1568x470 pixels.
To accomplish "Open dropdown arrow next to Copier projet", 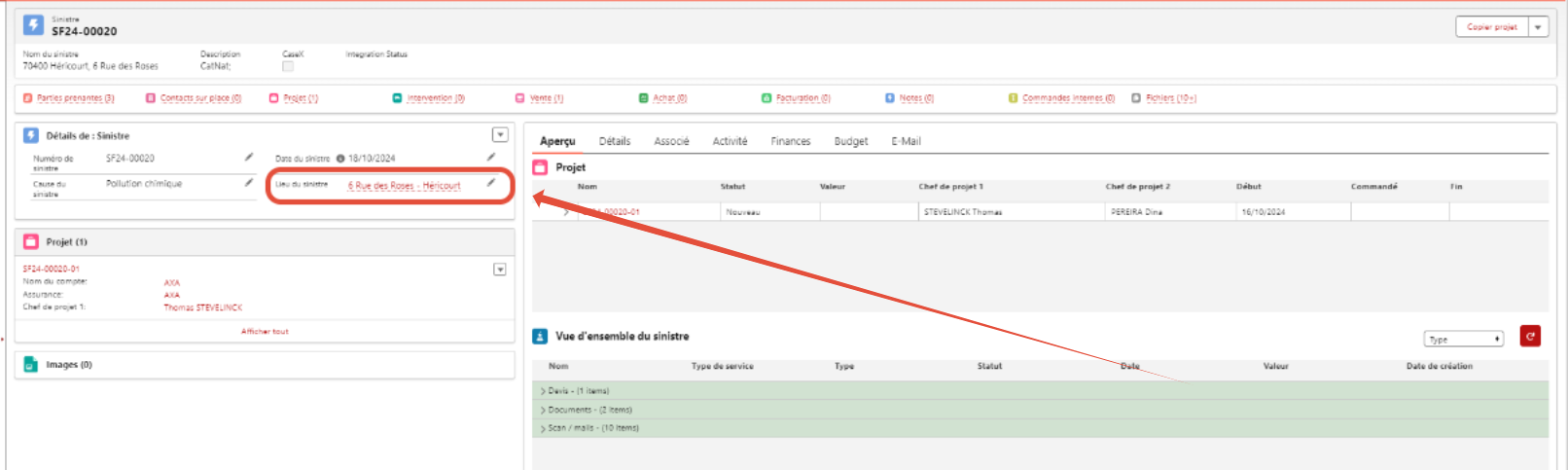I will [x=1539, y=27].
